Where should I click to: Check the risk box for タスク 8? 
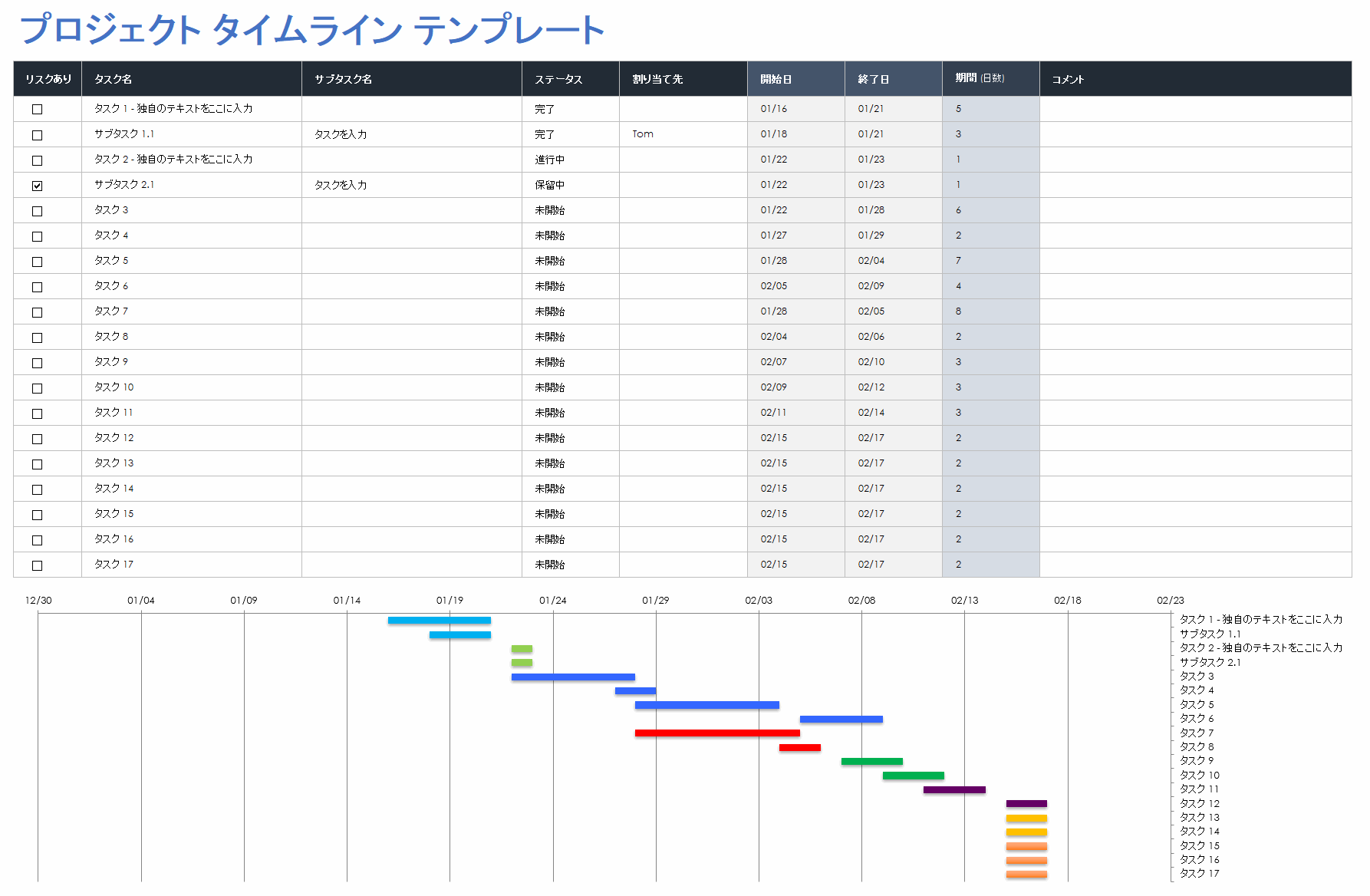[x=37, y=337]
